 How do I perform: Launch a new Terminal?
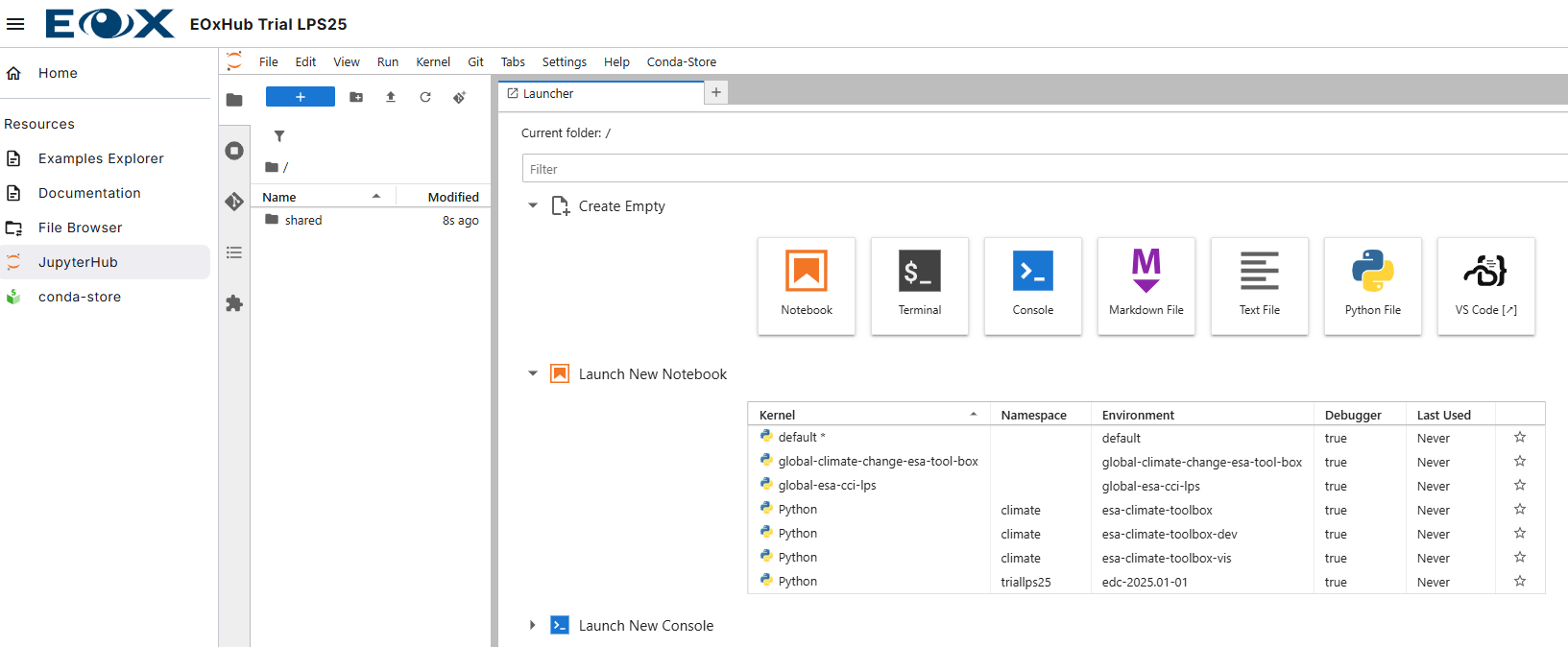(919, 285)
